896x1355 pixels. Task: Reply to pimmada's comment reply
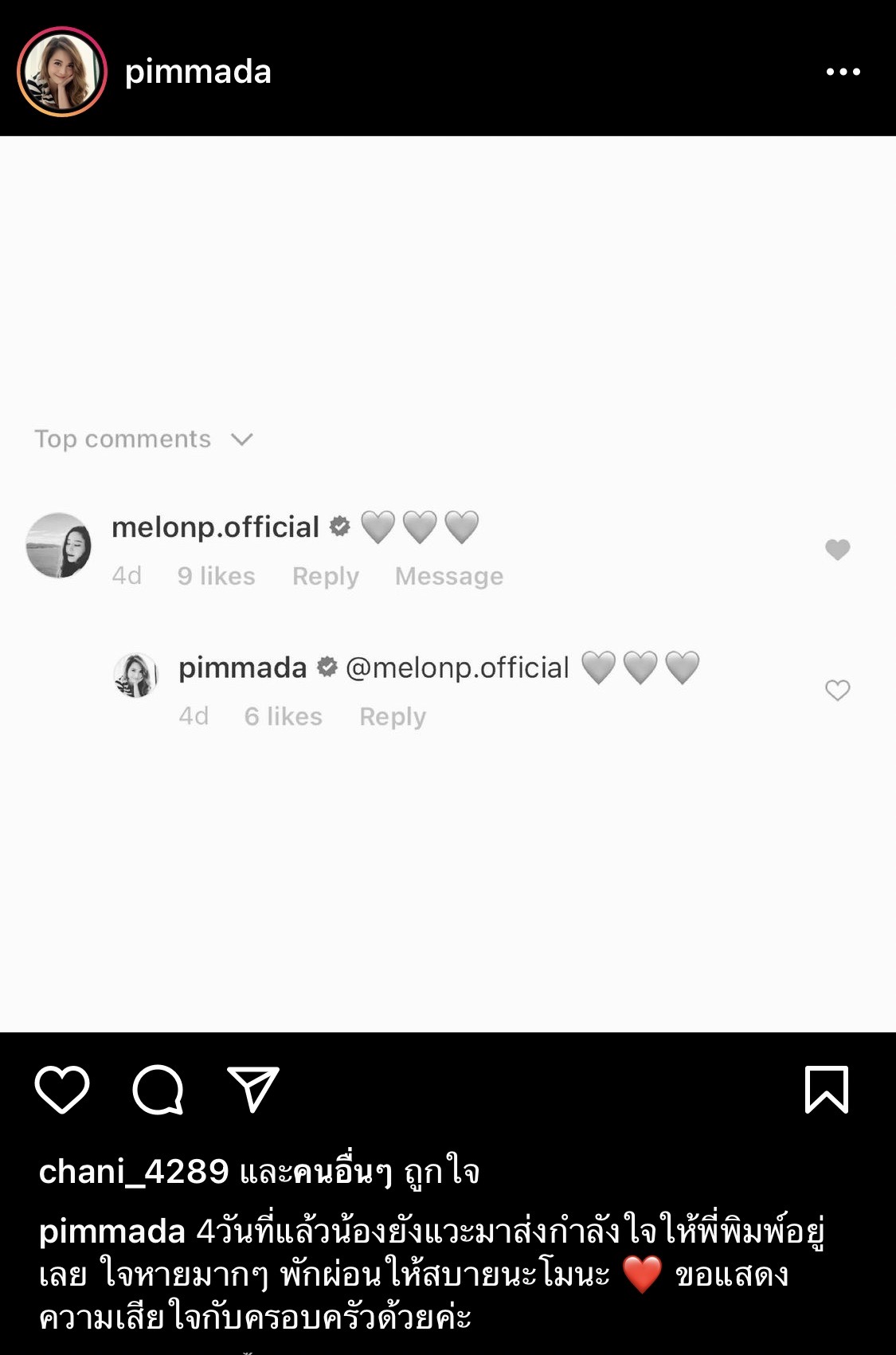pyautogui.click(x=393, y=716)
